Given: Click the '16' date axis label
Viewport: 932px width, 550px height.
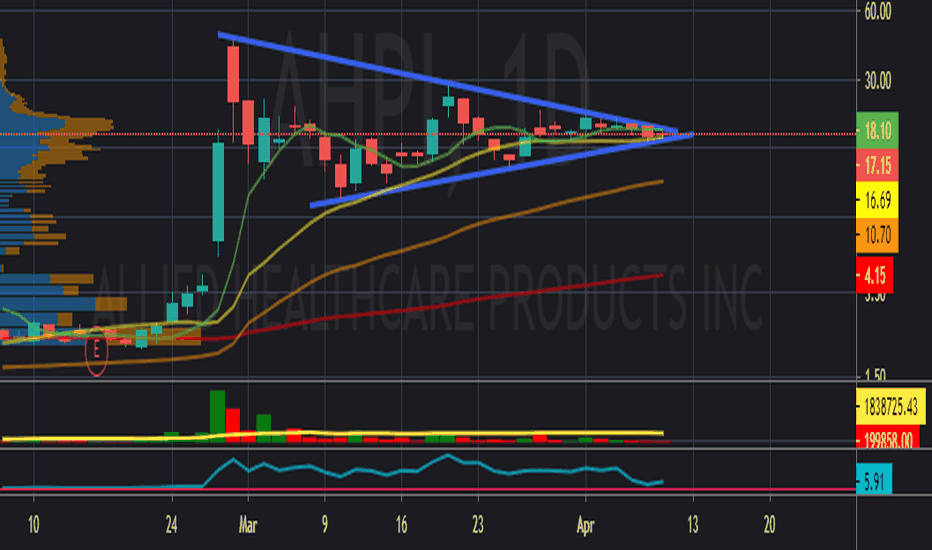Looking at the screenshot, I should click(x=401, y=525).
